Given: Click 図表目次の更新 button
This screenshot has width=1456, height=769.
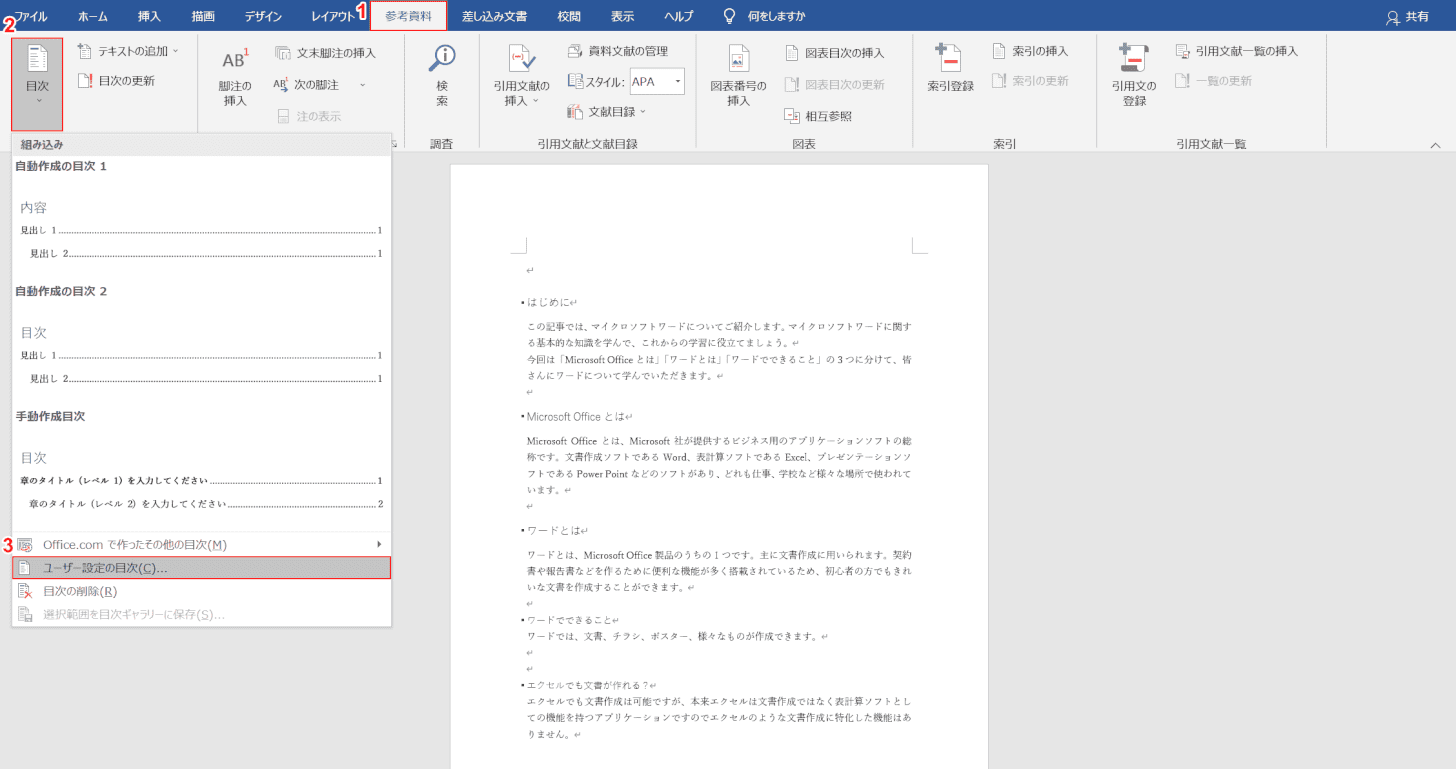Looking at the screenshot, I should 835,85.
